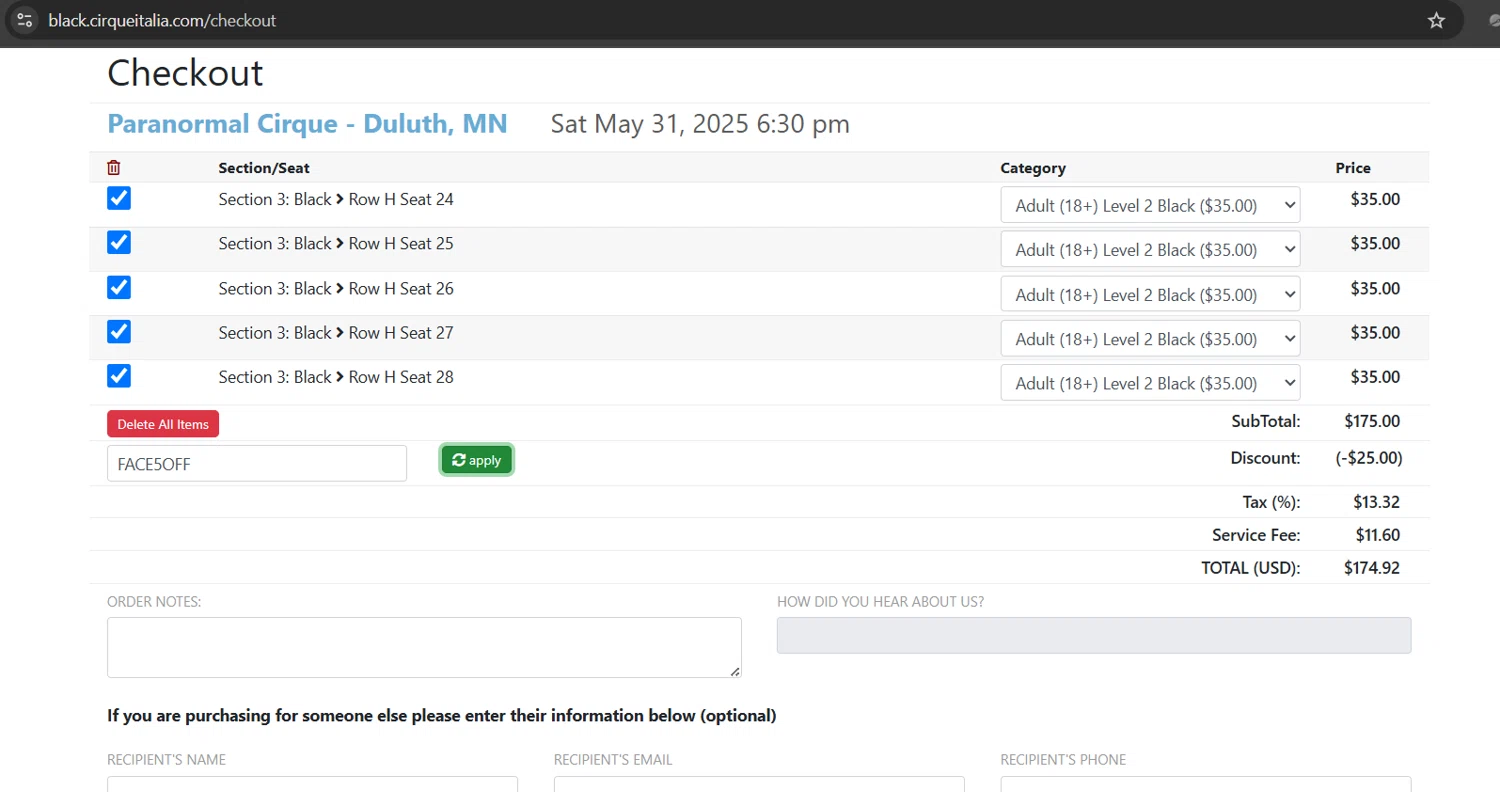Open category dropdown for Seat 26

[x=1149, y=295]
